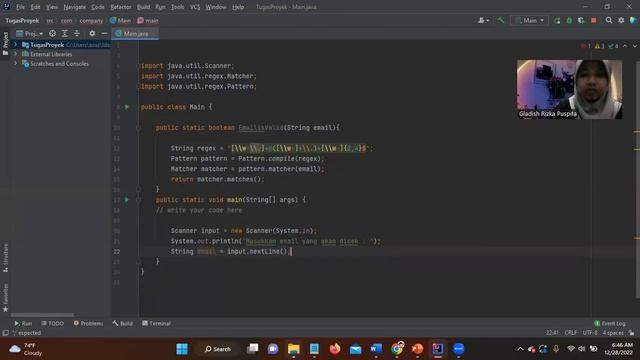Click the JetBrains toolbox icon at top right
The height and width of the screenshot is (360, 640).
point(633,20)
